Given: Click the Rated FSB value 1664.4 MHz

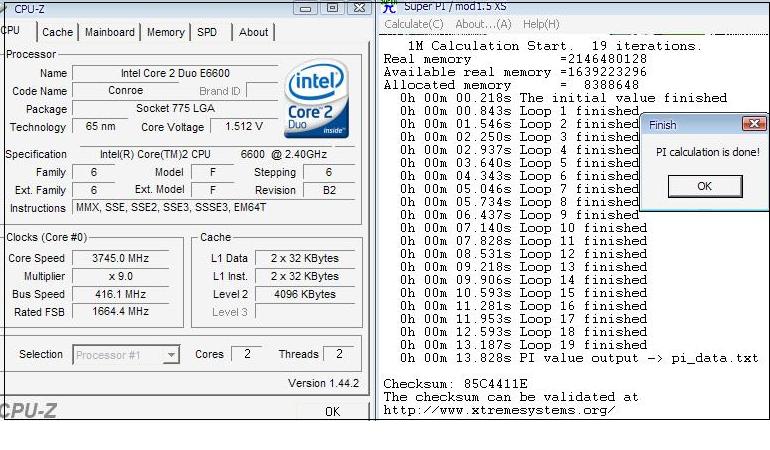Looking at the screenshot, I should (x=120, y=311).
